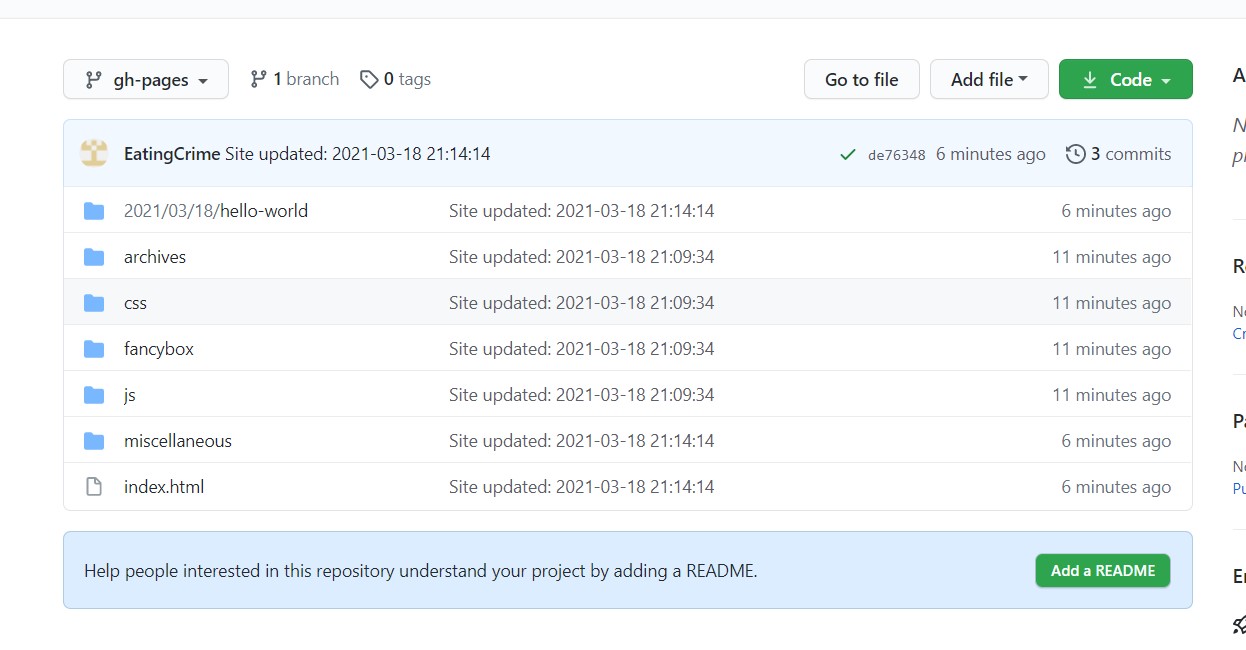
Task: Click the green commit status checkmark
Action: 848,154
